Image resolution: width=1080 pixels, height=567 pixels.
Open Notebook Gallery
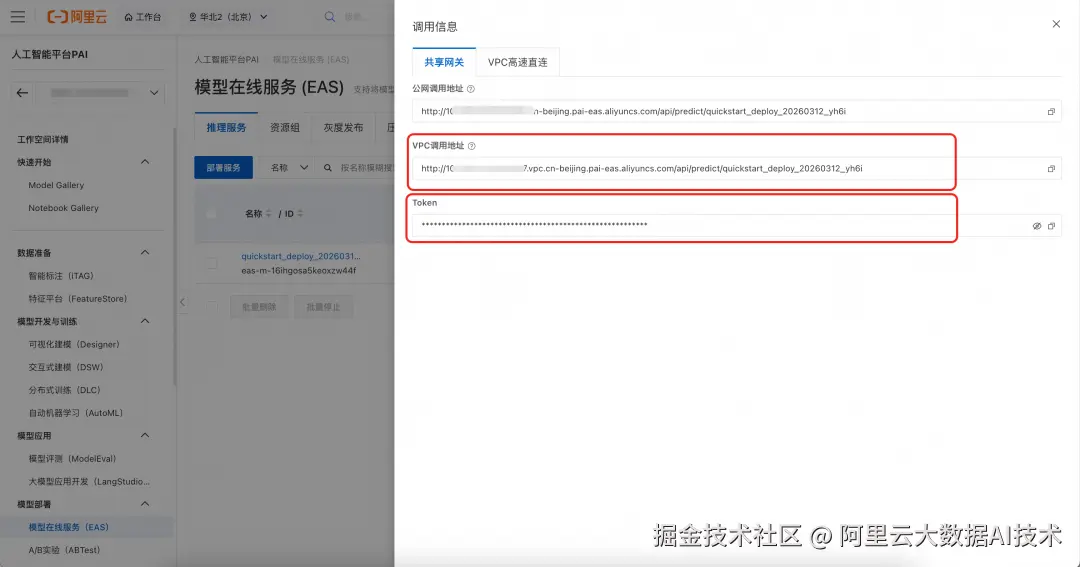pyautogui.click(x=63, y=207)
